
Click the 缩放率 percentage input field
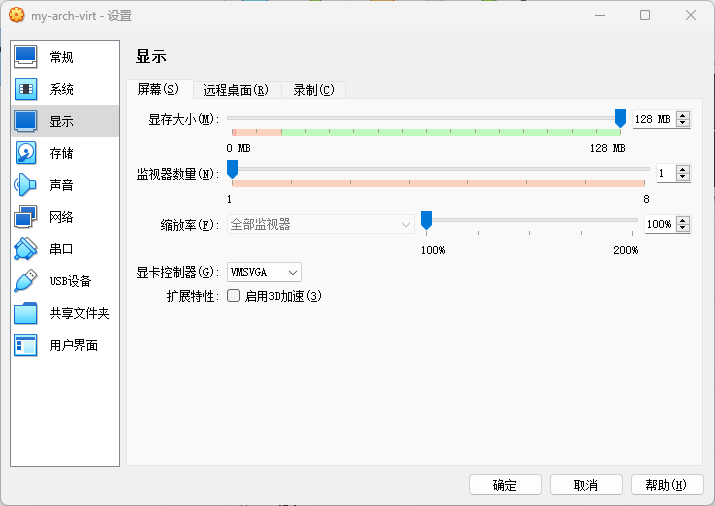[x=658, y=225]
